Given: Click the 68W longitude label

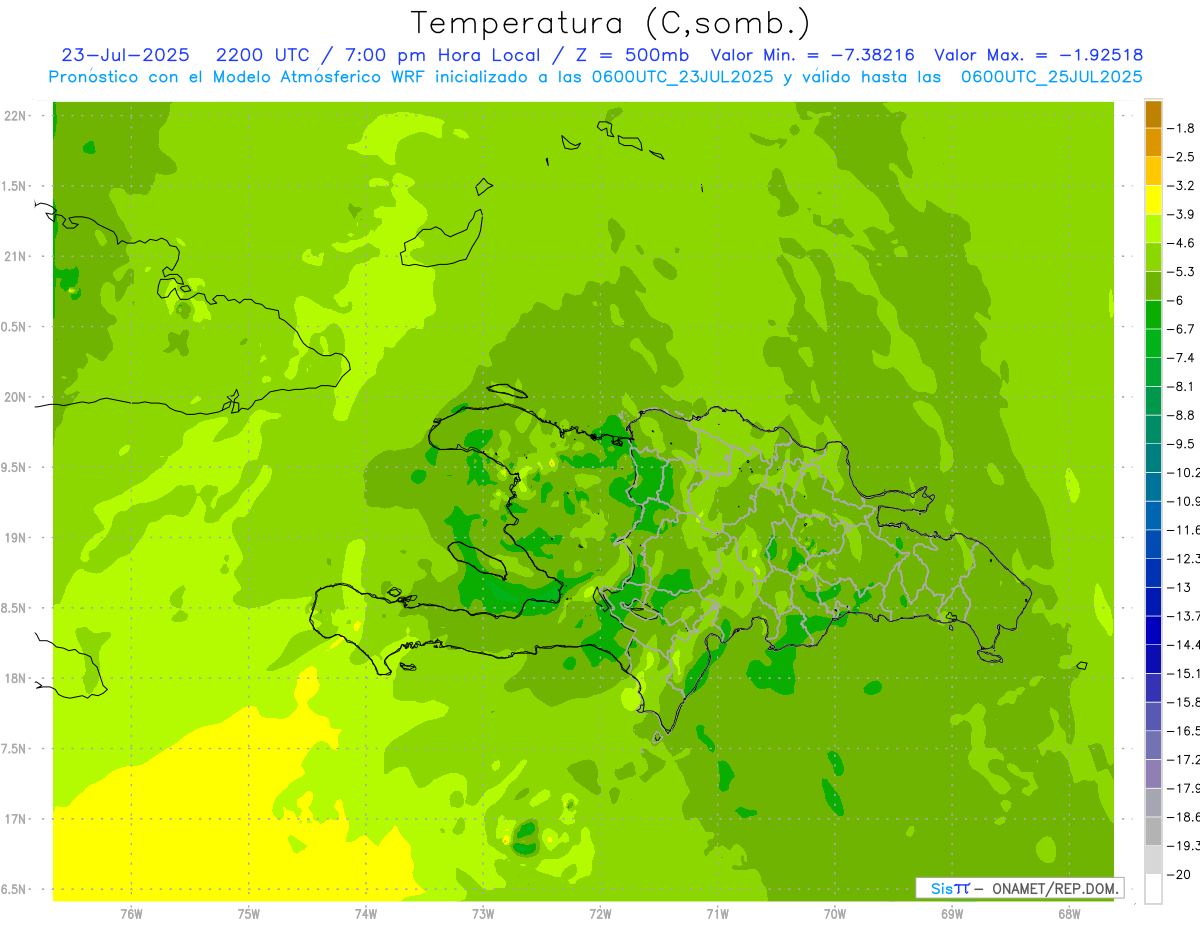Looking at the screenshot, I should (x=1068, y=914).
